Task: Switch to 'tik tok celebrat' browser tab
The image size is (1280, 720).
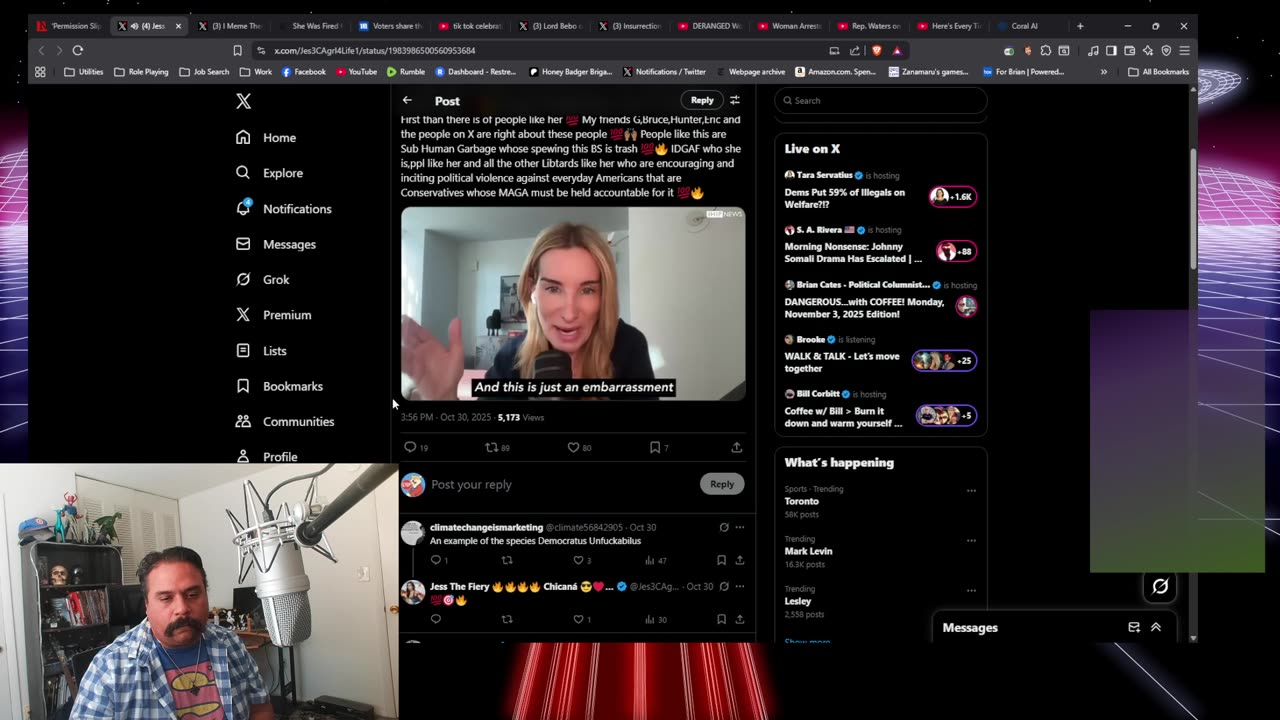Action: click(x=470, y=26)
